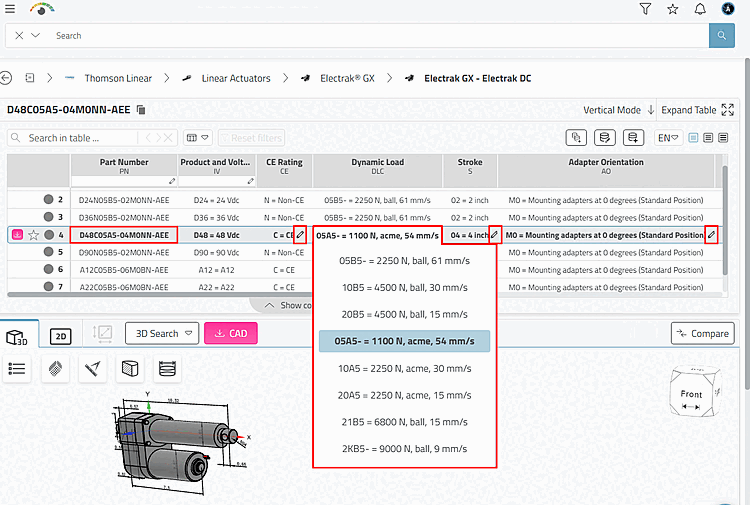
Task: Open Electrak GX breadcrumb
Action: click(347, 78)
